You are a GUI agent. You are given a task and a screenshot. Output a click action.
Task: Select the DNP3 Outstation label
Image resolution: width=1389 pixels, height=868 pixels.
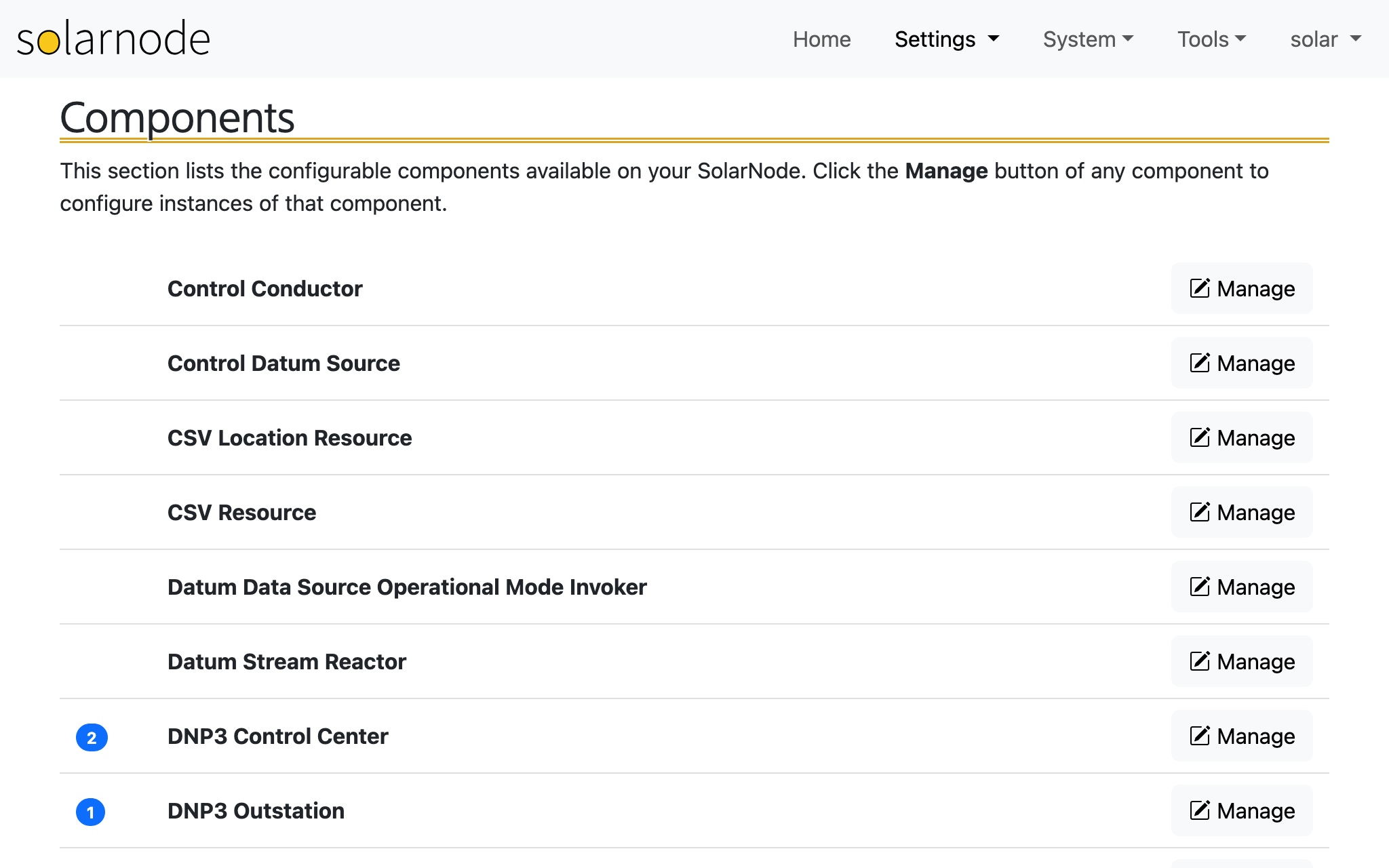tap(256, 811)
